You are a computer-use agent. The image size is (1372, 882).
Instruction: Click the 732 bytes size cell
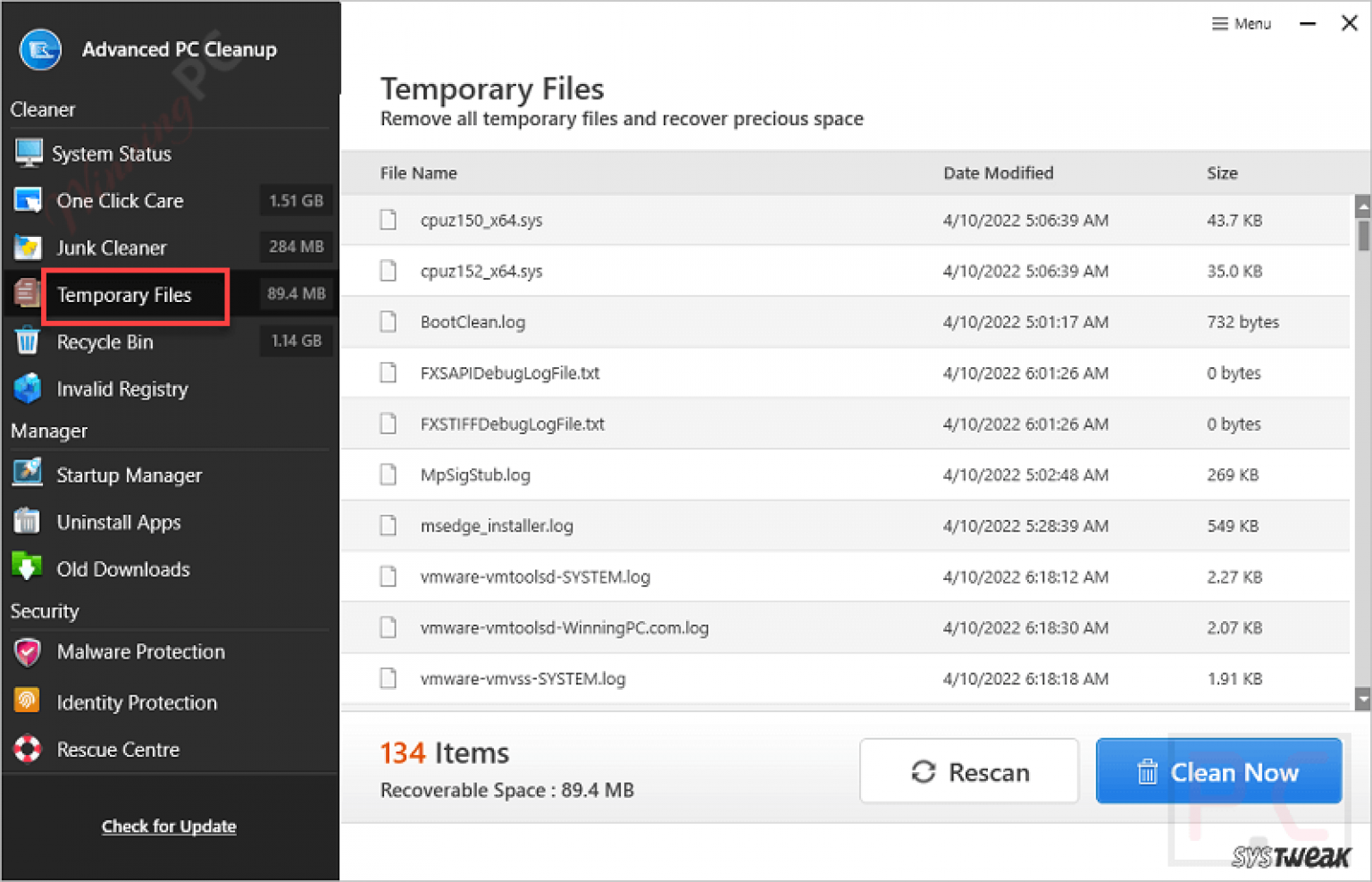coord(1242,323)
